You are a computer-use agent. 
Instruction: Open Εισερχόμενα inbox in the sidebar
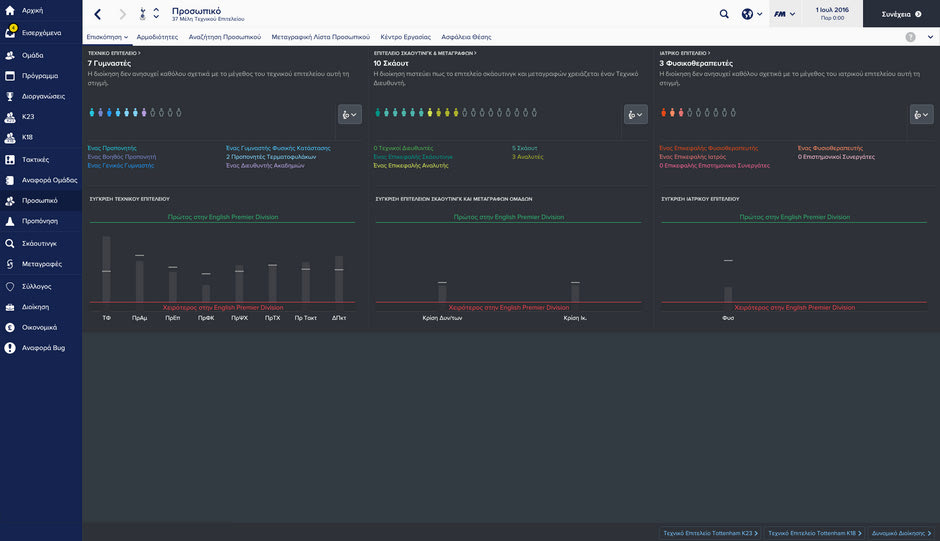(x=41, y=32)
